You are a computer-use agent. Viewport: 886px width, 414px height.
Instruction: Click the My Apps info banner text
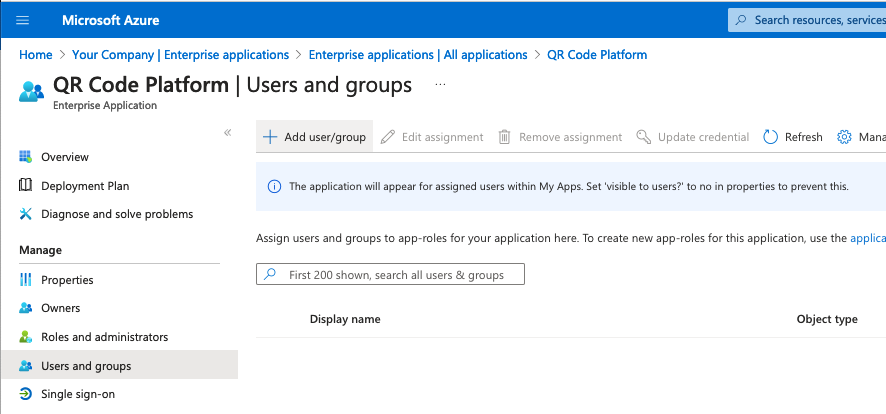[x=569, y=186]
